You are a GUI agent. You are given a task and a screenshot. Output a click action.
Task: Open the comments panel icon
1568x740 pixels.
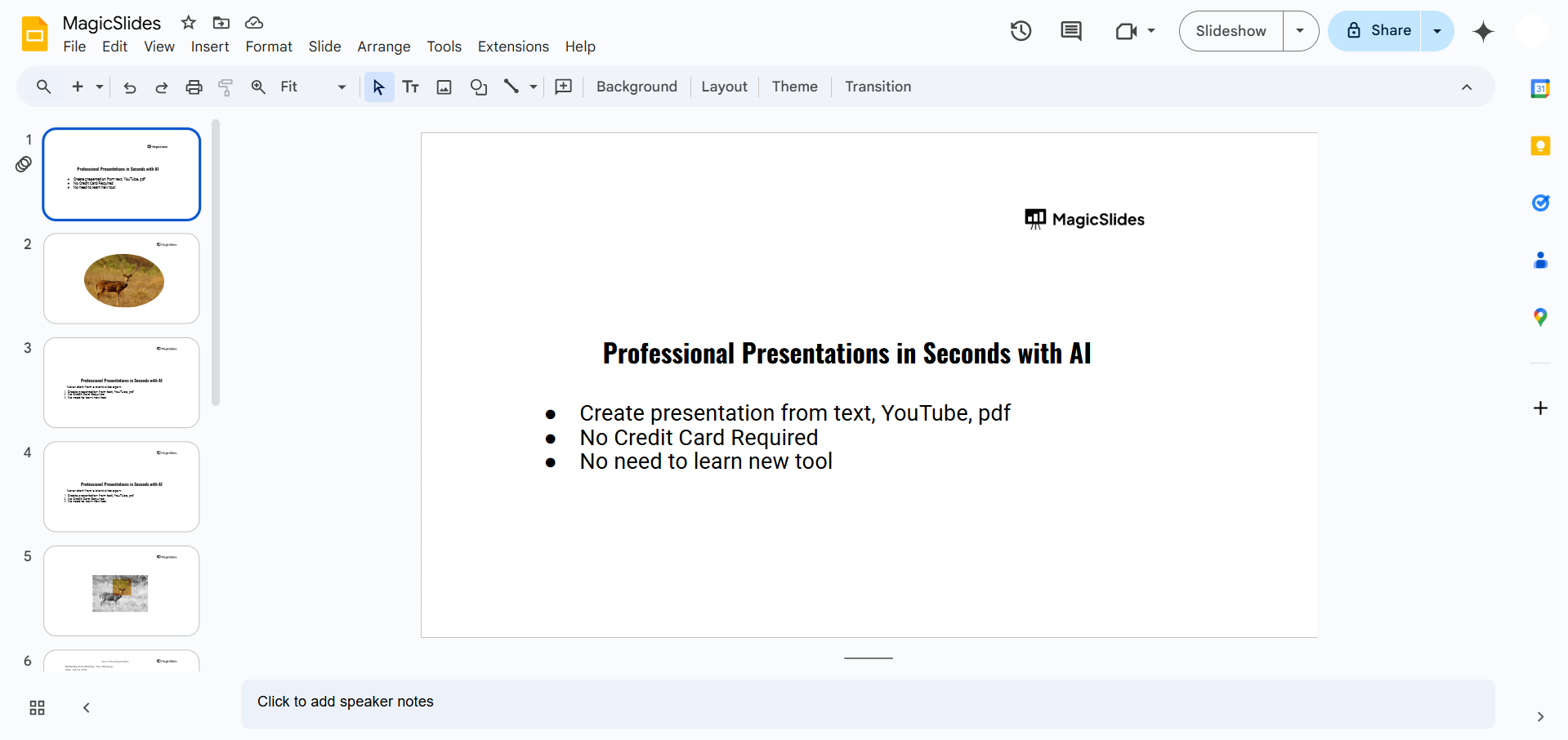(1070, 31)
